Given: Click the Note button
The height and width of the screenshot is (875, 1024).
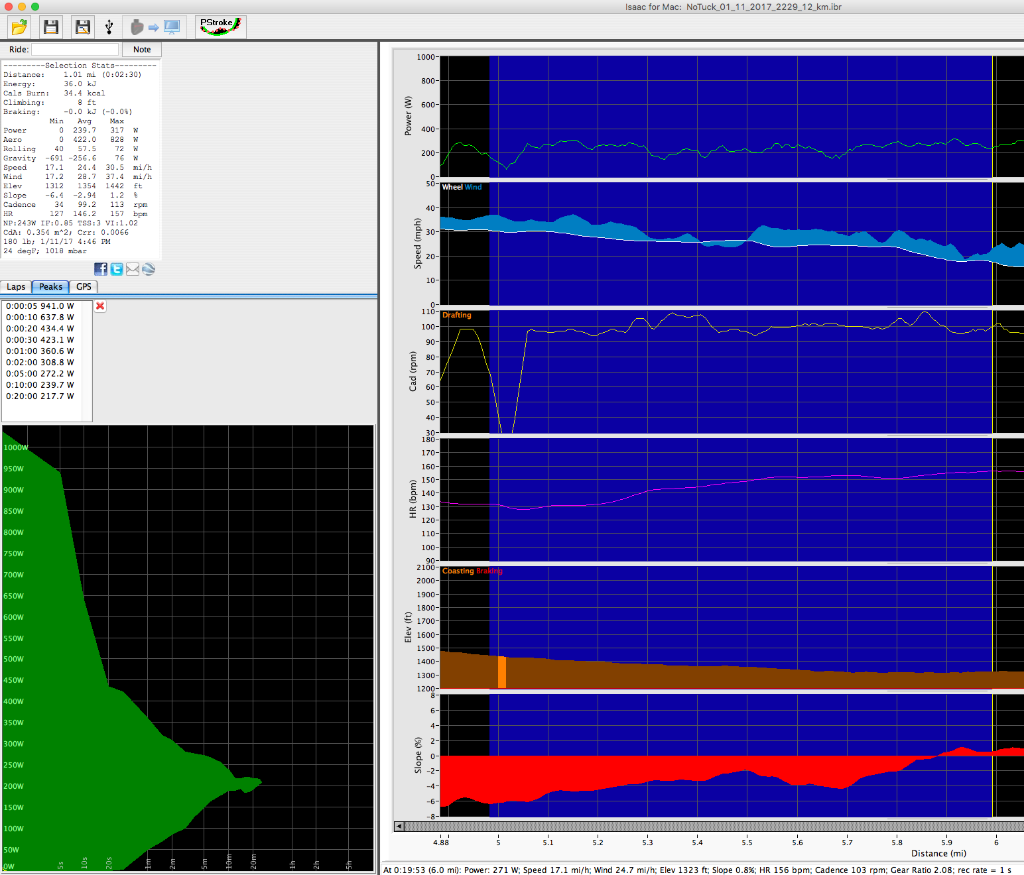Looking at the screenshot, I should 142,49.
